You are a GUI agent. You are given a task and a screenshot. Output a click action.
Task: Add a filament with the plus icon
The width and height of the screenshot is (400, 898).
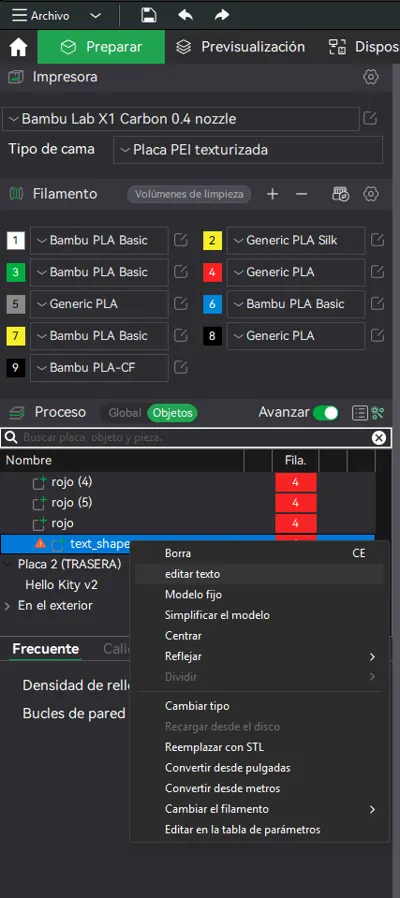coord(272,194)
